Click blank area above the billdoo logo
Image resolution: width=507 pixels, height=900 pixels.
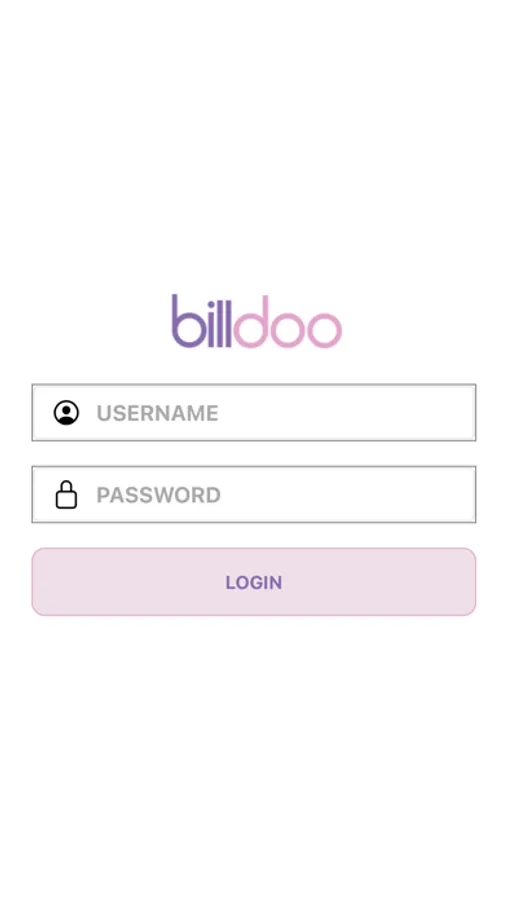[254, 143]
